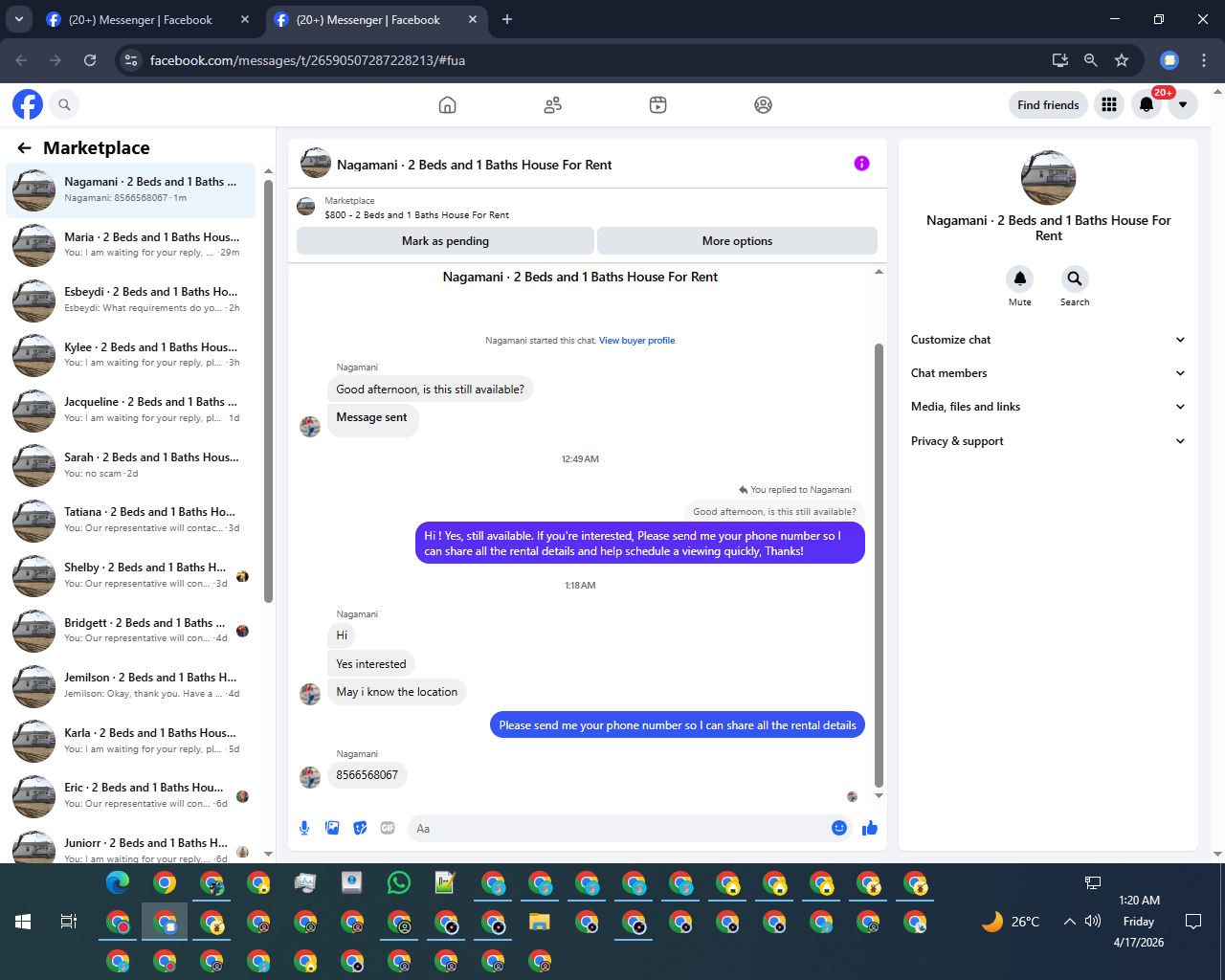Choose a GIF icon in composer
The height and width of the screenshot is (980, 1225).
click(388, 828)
